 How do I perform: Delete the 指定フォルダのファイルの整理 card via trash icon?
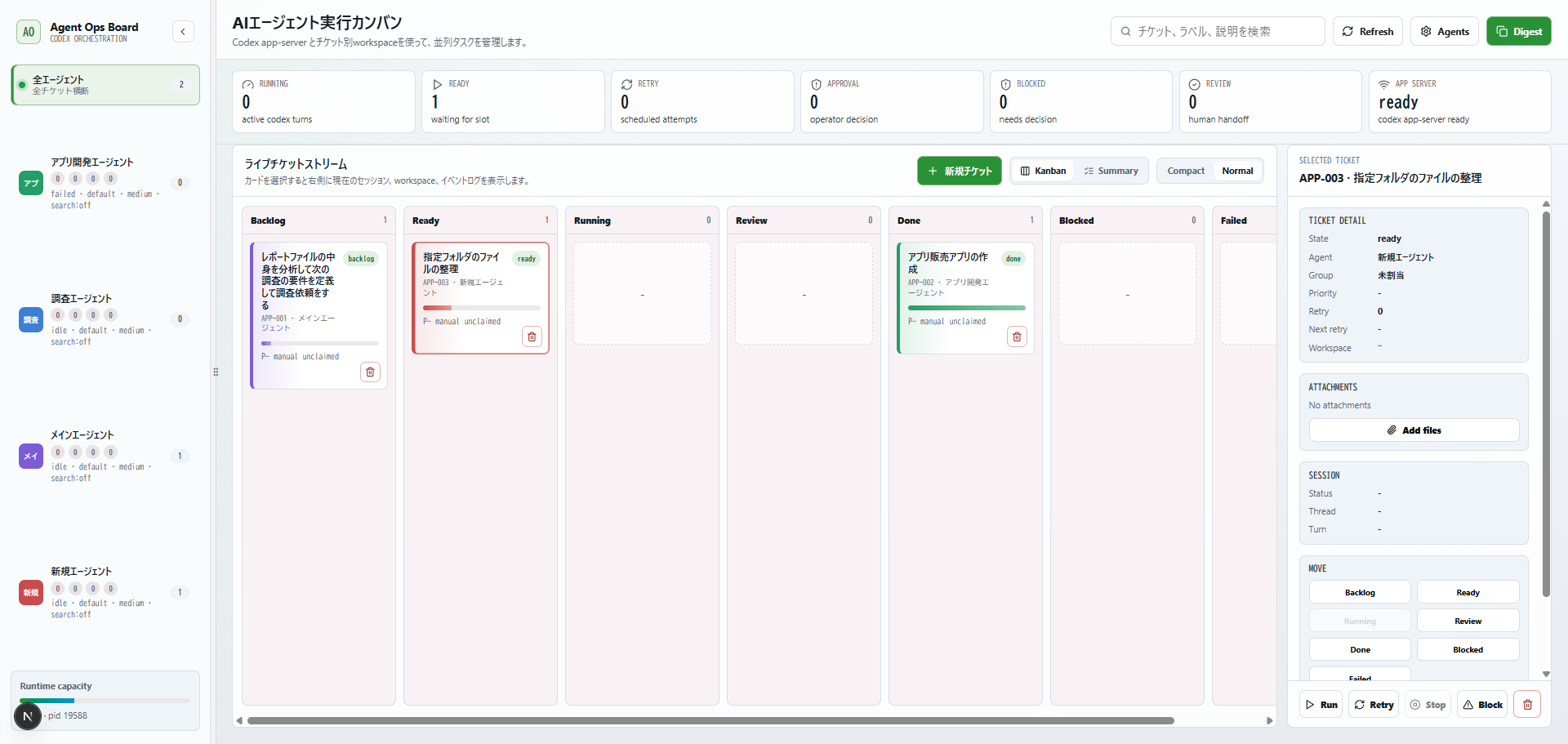532,336
